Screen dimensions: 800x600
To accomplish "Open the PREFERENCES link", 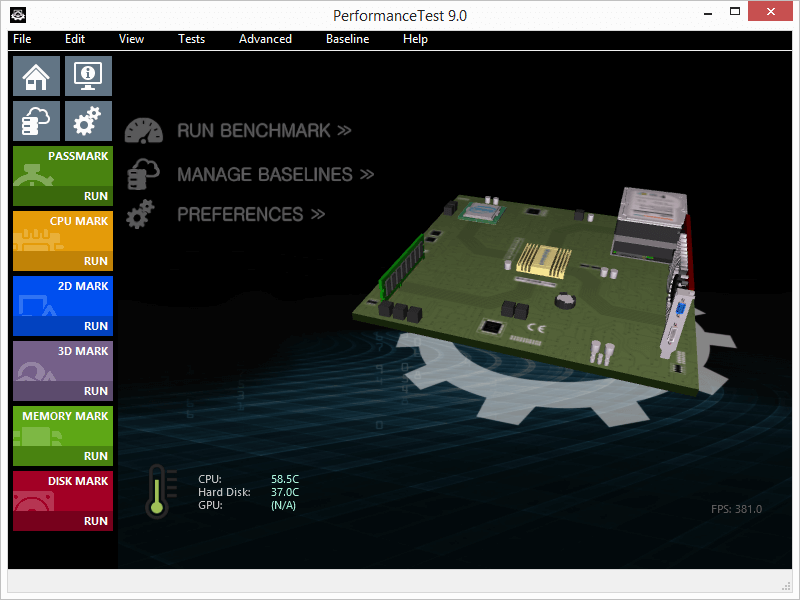I will 251,214.
